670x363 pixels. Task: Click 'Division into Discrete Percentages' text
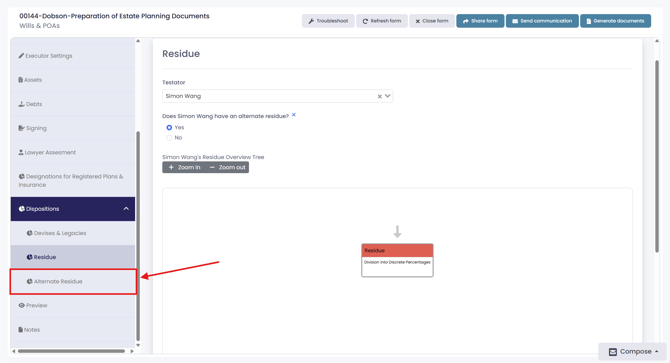(397, 262)
